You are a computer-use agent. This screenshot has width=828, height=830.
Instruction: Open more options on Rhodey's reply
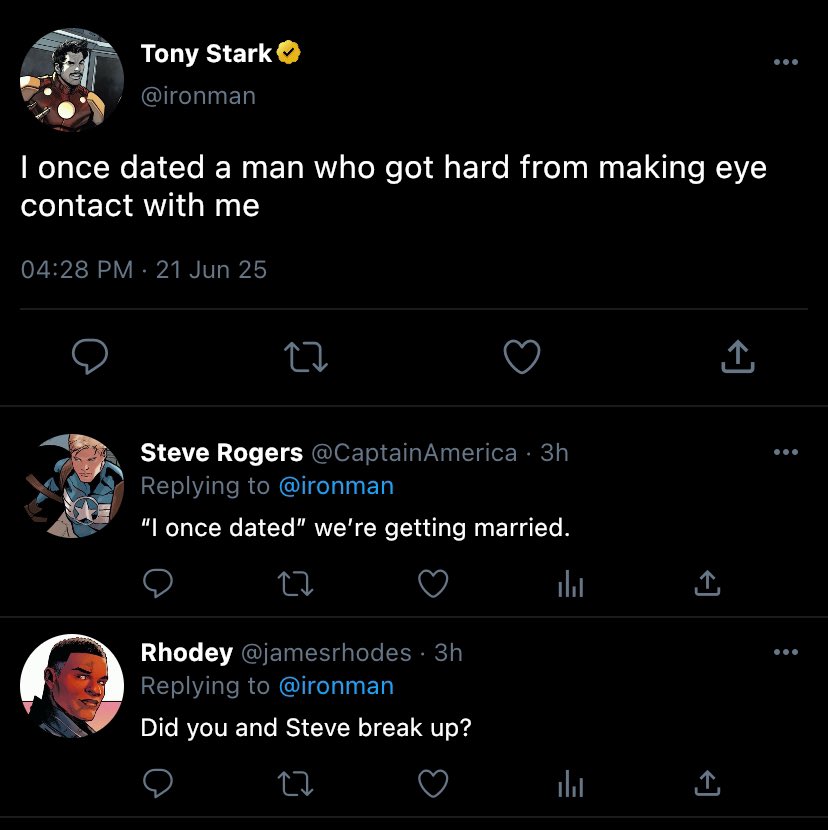coord(786,653)
